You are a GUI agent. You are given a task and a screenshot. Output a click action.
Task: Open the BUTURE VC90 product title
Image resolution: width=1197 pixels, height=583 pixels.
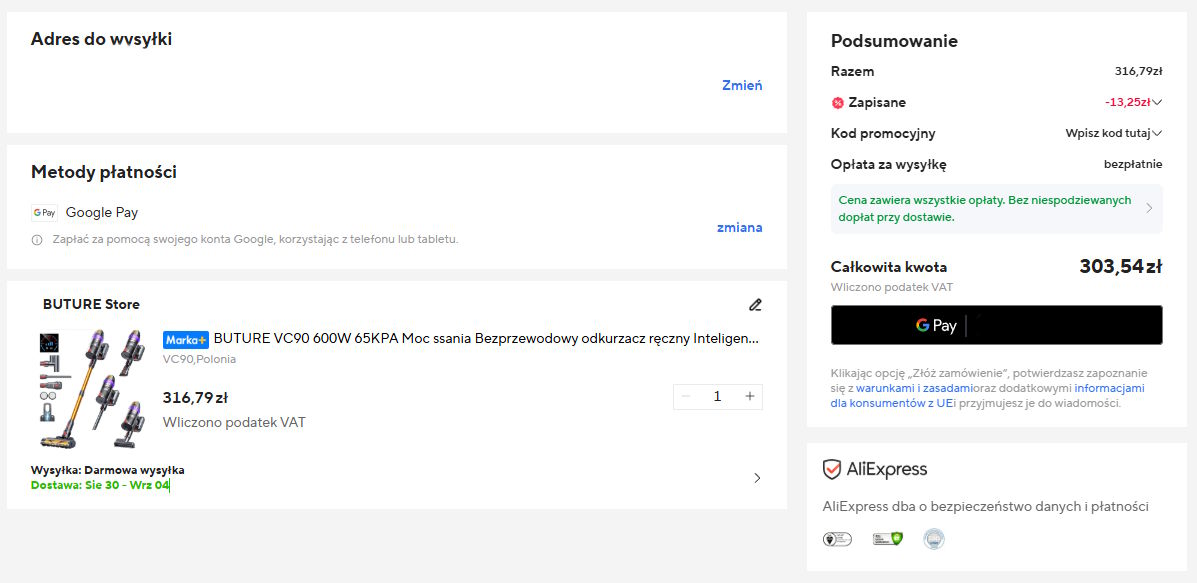(486, 339)
